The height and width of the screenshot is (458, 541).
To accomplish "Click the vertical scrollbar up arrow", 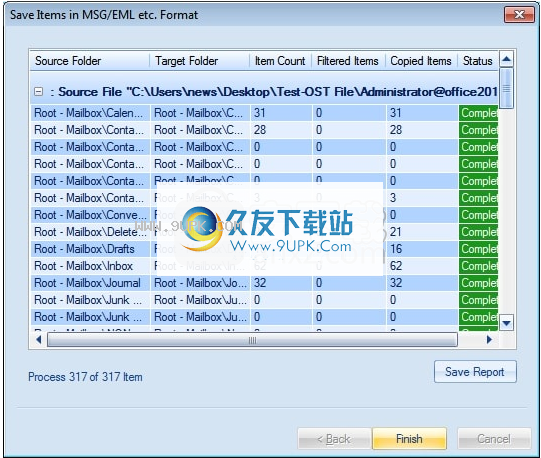I will click(x=506, y=59).
